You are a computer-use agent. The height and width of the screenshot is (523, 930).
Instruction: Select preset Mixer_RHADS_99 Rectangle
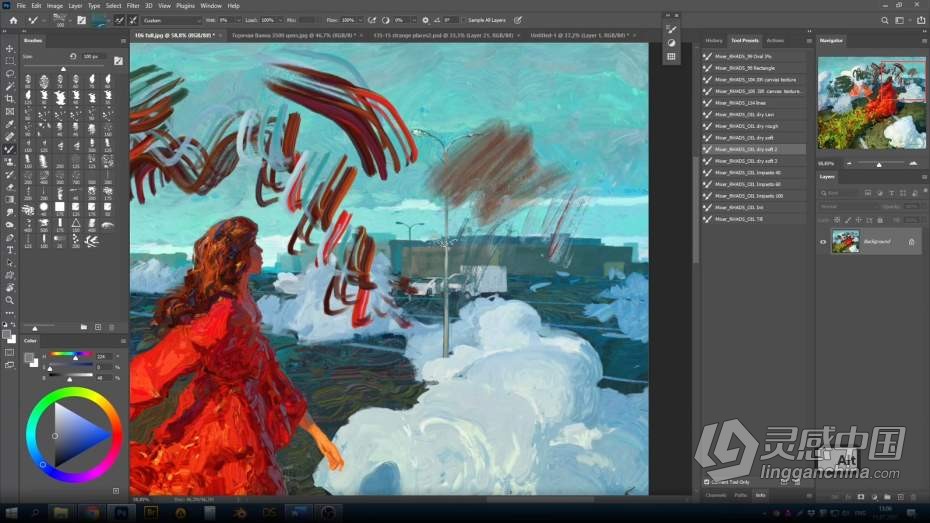(753, 68)
